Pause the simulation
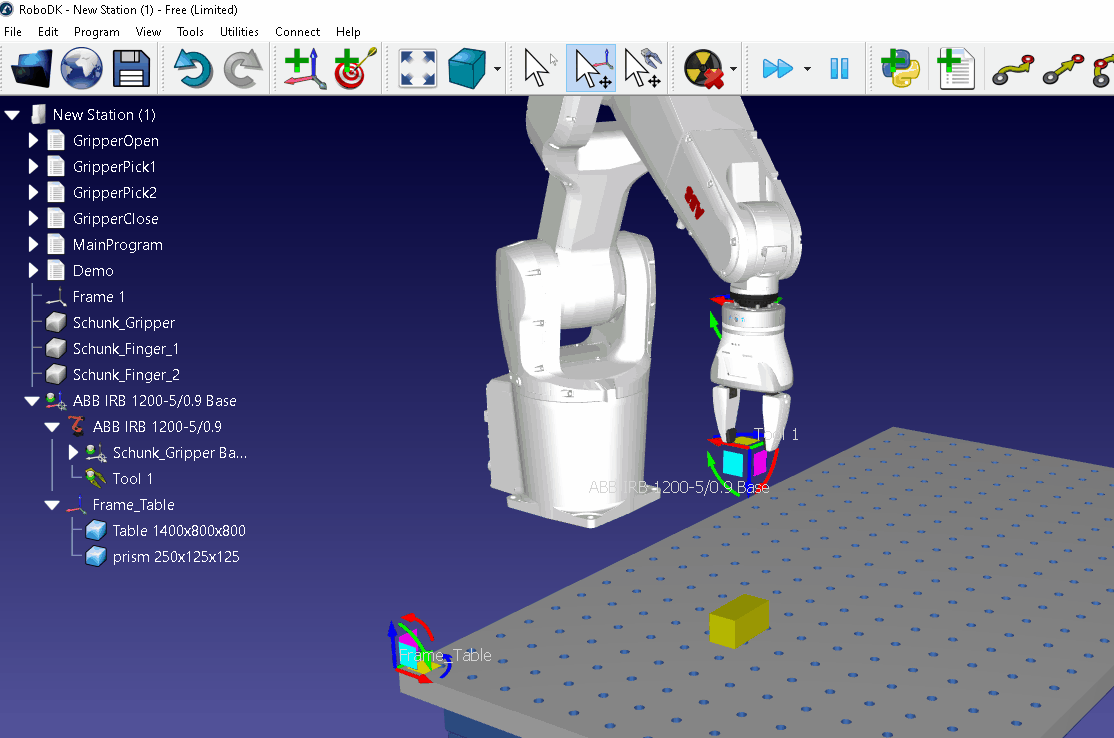1114x738 pixels. click(839, 68)
